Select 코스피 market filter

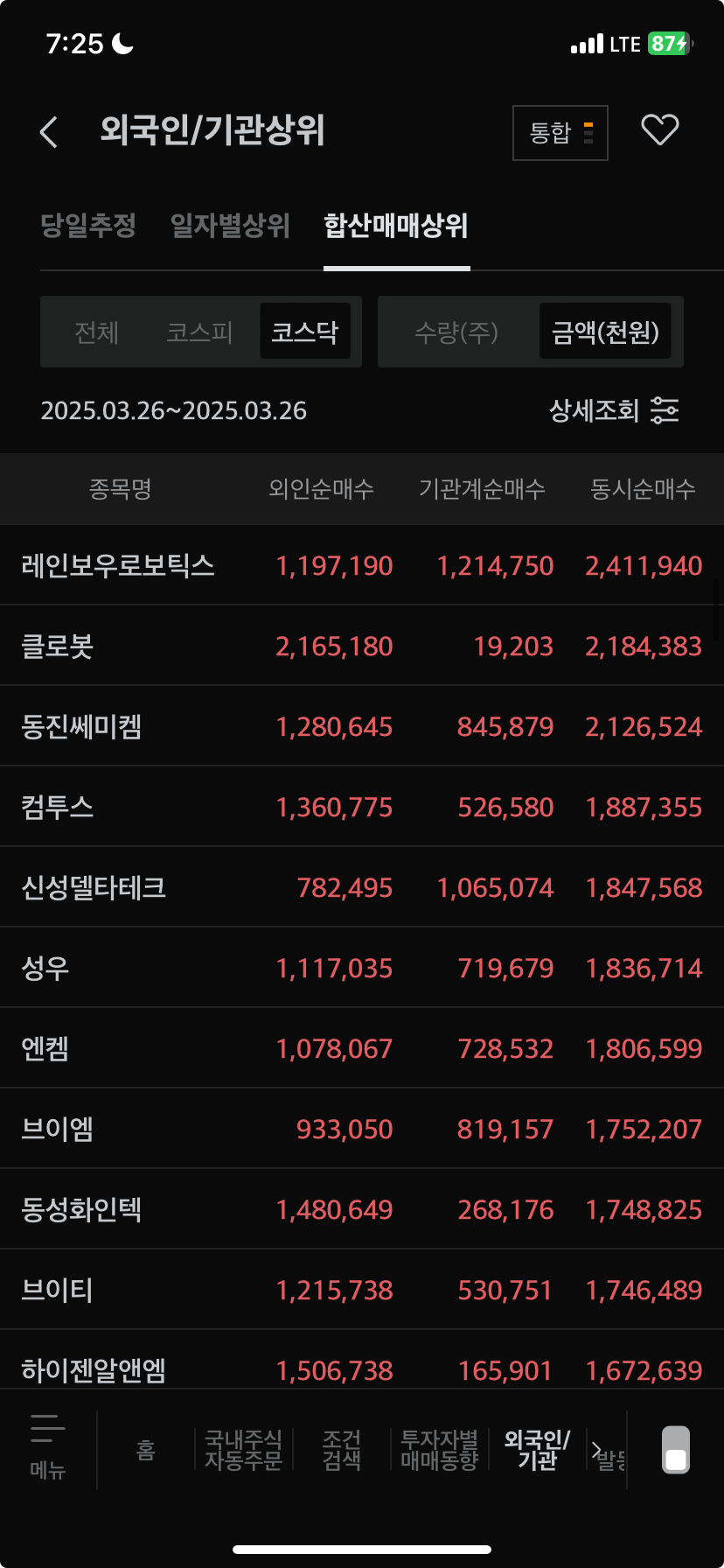[x=199, y=332]
